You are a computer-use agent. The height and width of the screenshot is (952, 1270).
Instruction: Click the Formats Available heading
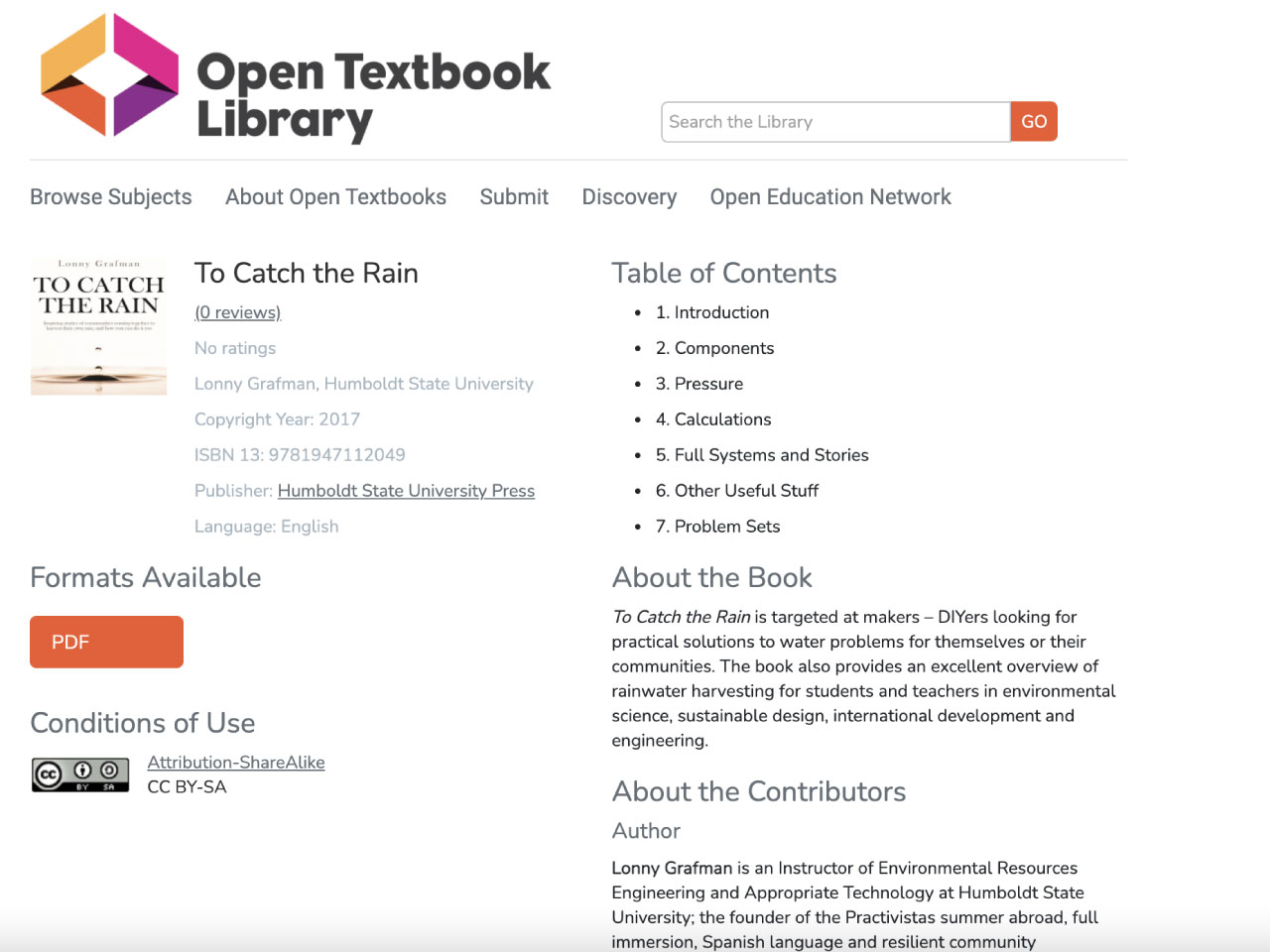click(x=146, y=577)
